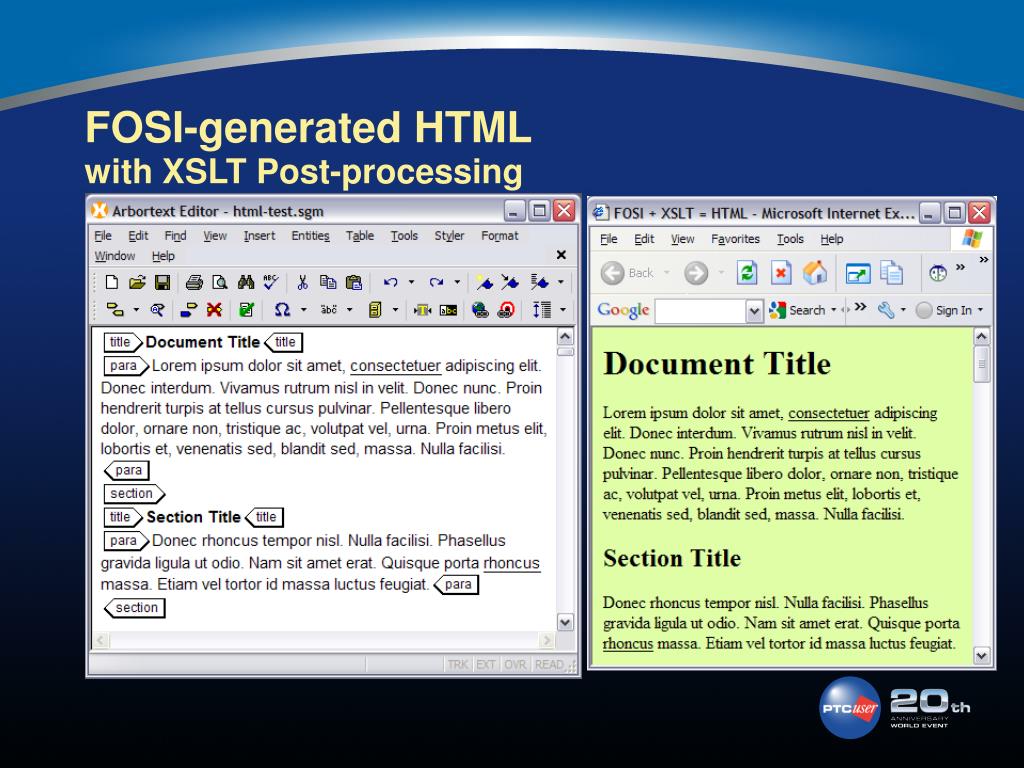Click the Document Title heading in browser
This screenshot has width=1024, height=768.
coord(717,364)
